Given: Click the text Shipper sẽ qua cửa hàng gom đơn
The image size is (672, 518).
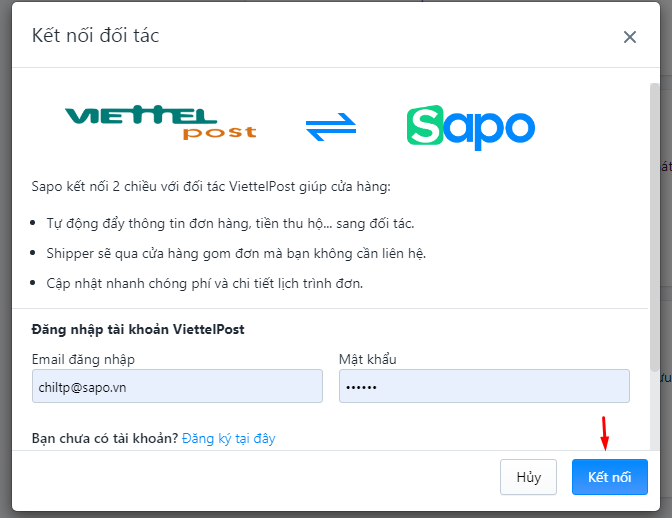Looking at the screenshot, I should coord(153,254).
